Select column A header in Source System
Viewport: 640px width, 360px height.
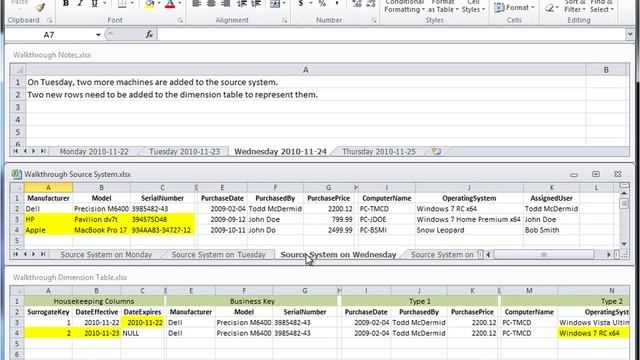48,187
